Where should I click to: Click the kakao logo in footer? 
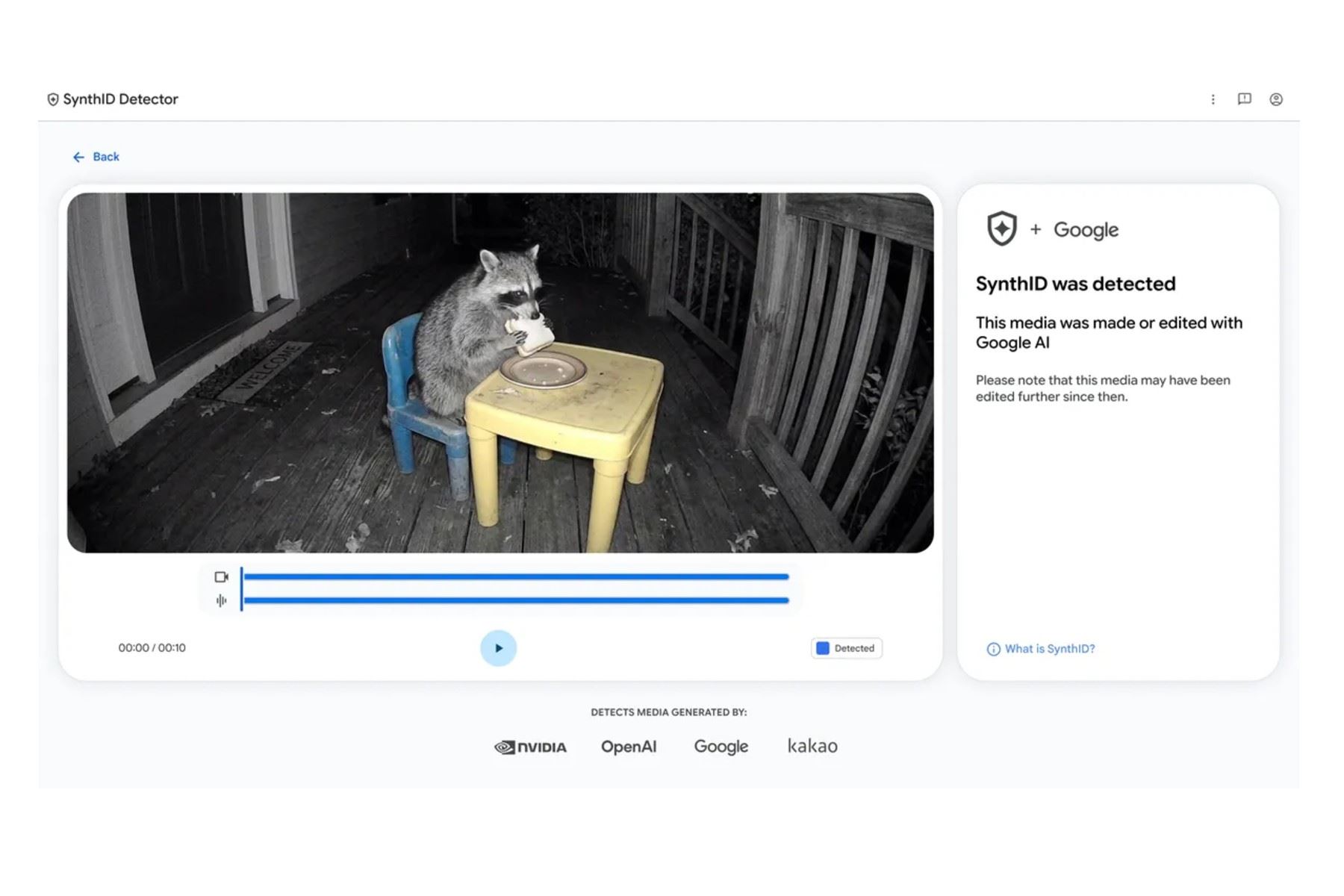coord(812,746)
